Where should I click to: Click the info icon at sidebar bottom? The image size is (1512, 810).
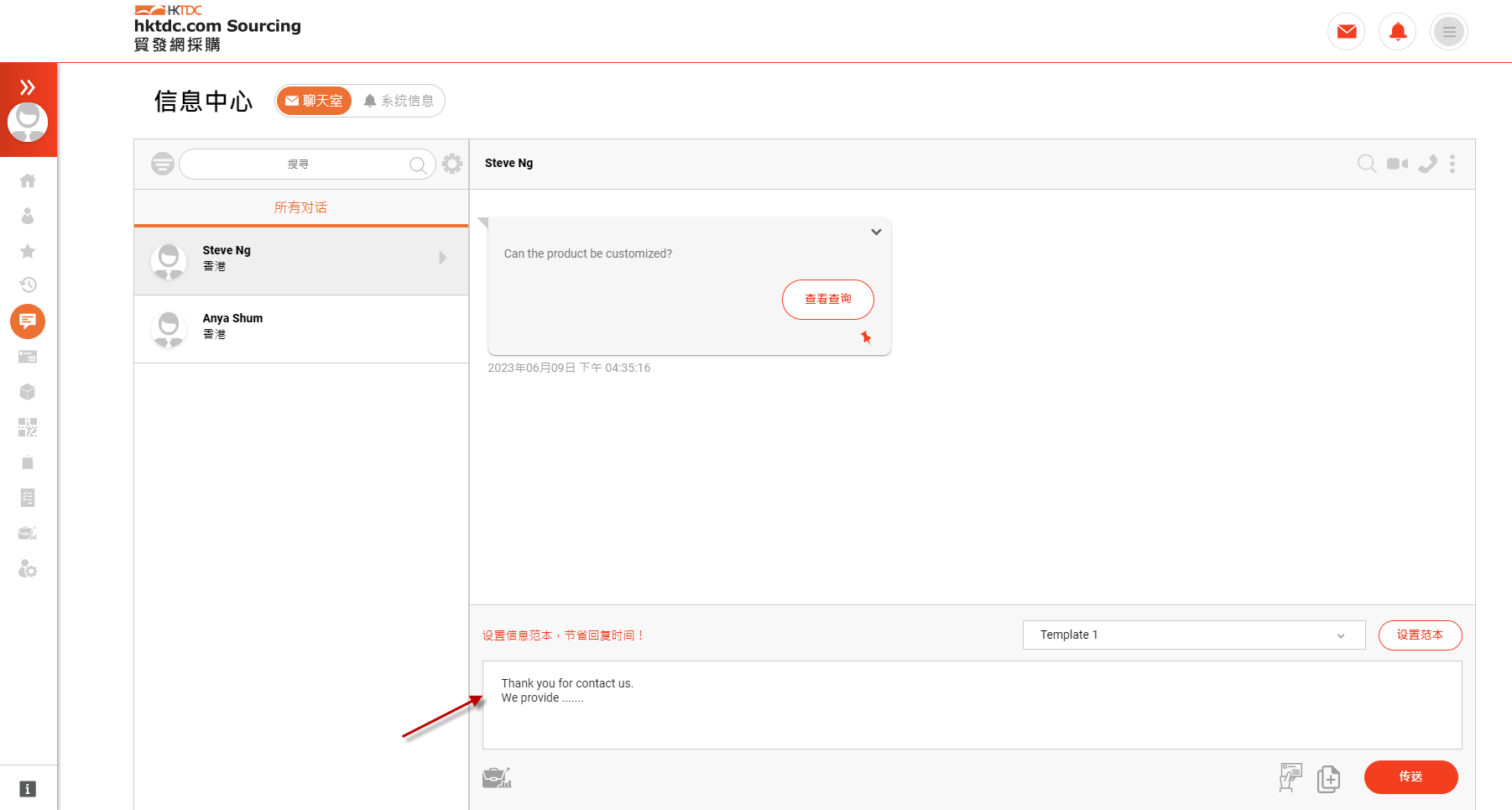tap(28, 789)
